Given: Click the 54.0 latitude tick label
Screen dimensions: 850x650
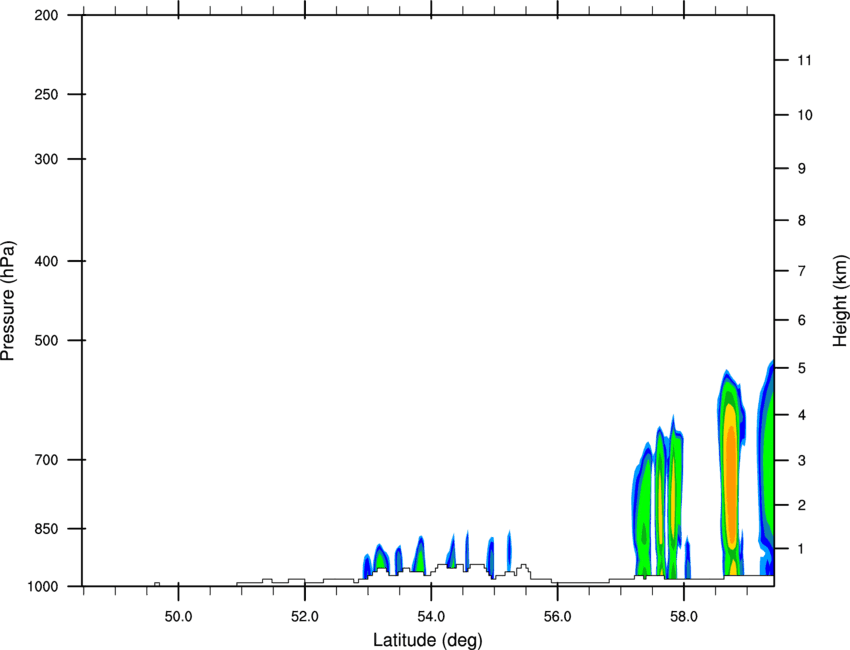Looking at the screenshot, I should point(431,617).
